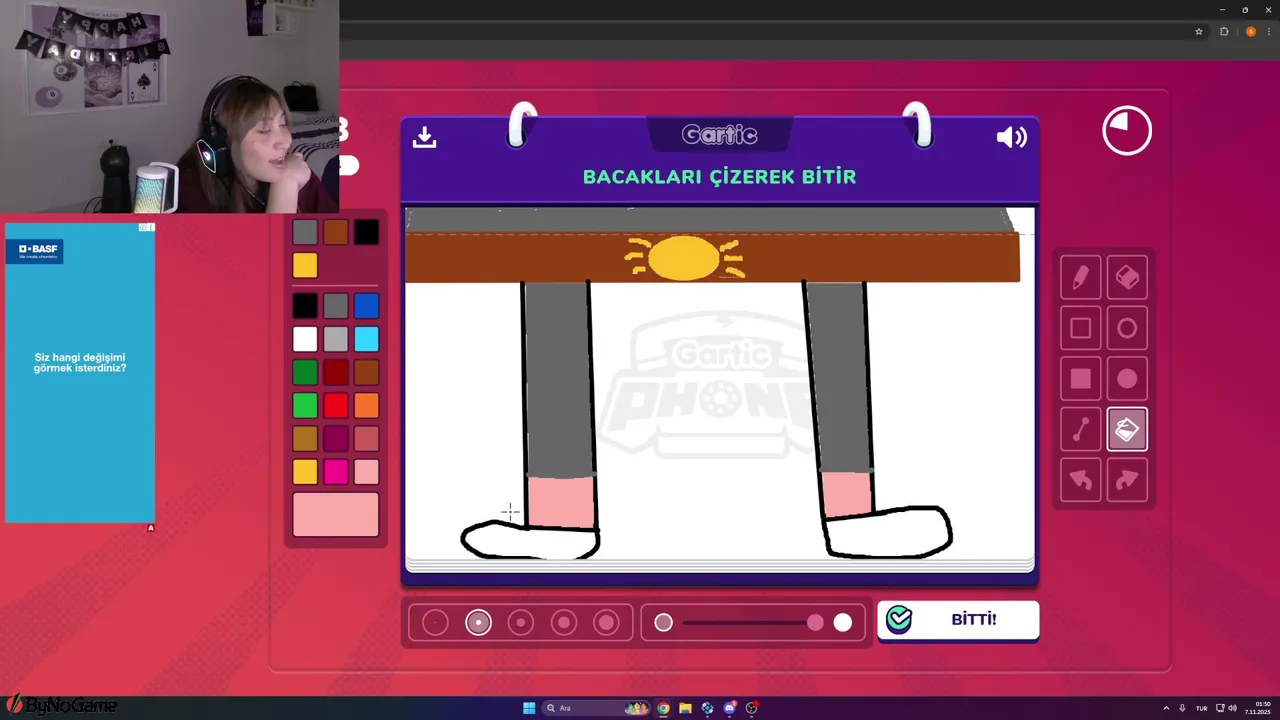Choose the filled rectangle shape tool
The image size is (1280, 720).
(x=1080, y=379)
